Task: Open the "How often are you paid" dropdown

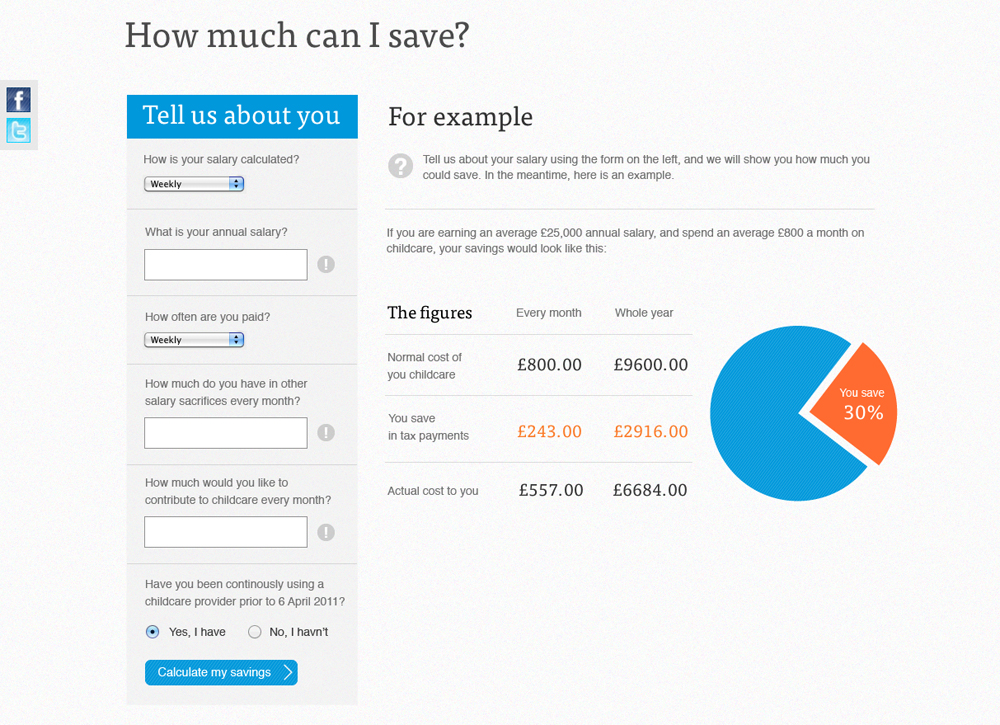Action: (x=194, y=340)
